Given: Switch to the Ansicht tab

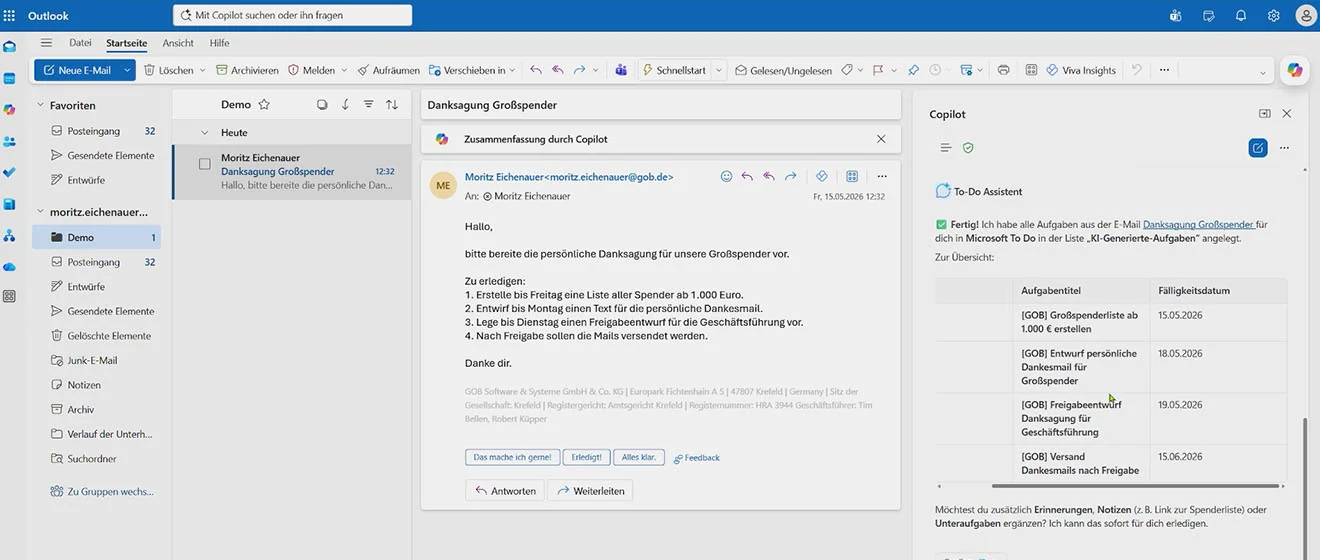Looking at the screenshot, I should point(178,43).
